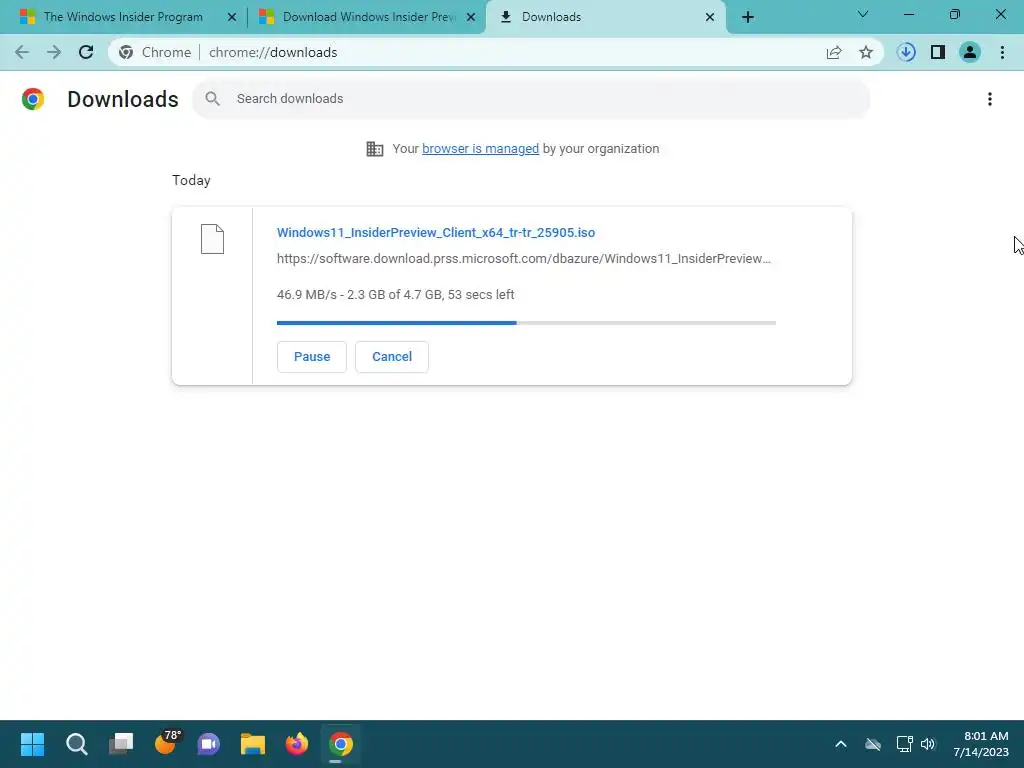Click the share page icon in address bar

tap(834, 52)
